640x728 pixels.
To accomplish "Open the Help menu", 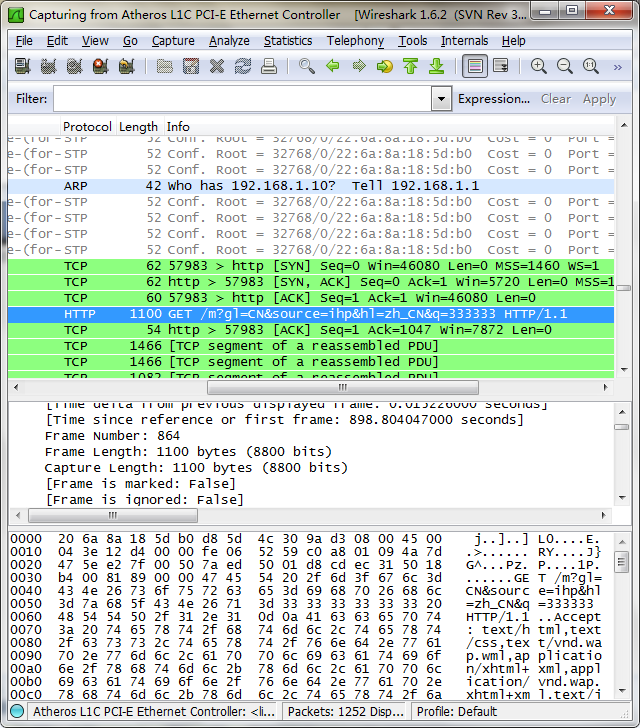I will tap(513, 41).
